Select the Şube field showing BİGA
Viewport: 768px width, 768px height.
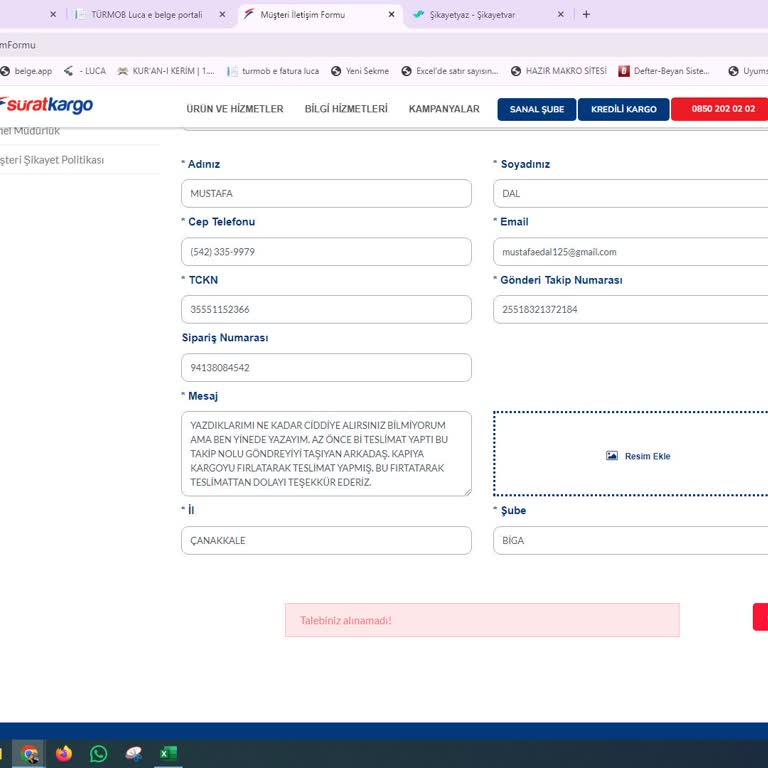pos(630,541)
